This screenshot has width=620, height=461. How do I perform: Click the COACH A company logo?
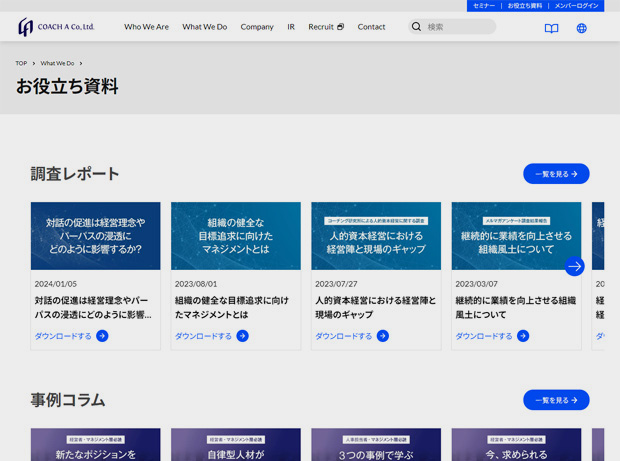point(56,27)
